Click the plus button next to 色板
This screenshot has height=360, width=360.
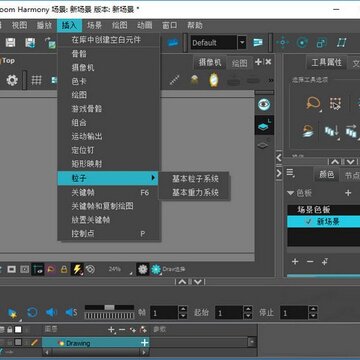click(x=348, y=193)
